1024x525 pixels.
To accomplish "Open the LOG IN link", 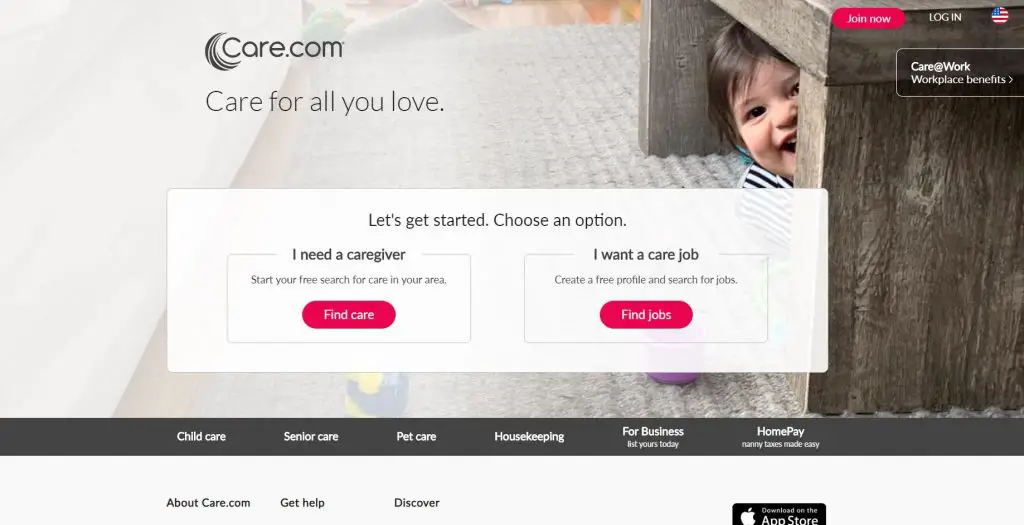I will 945,18.
